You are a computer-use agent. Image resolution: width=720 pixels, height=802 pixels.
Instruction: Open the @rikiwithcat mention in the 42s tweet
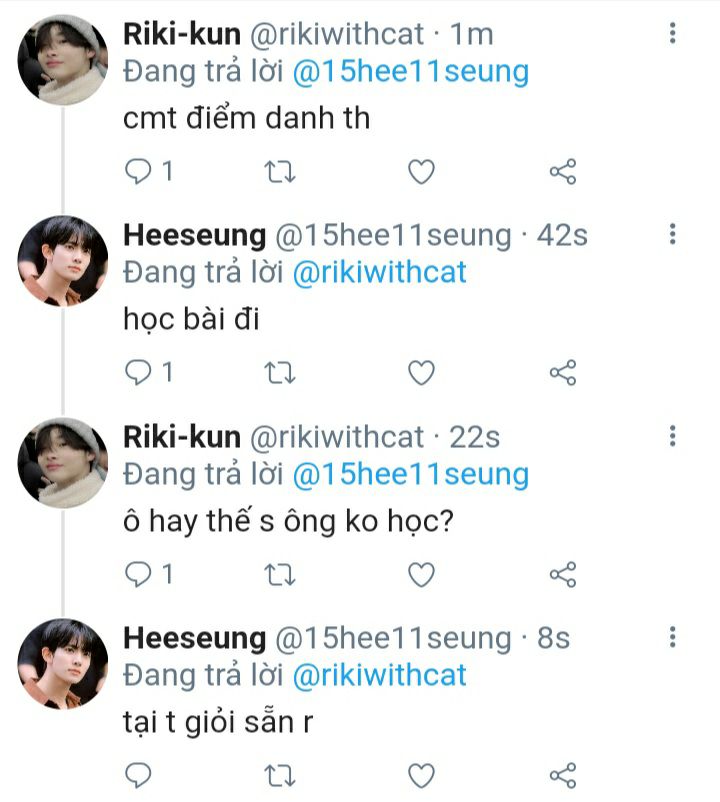click(379, 272)
